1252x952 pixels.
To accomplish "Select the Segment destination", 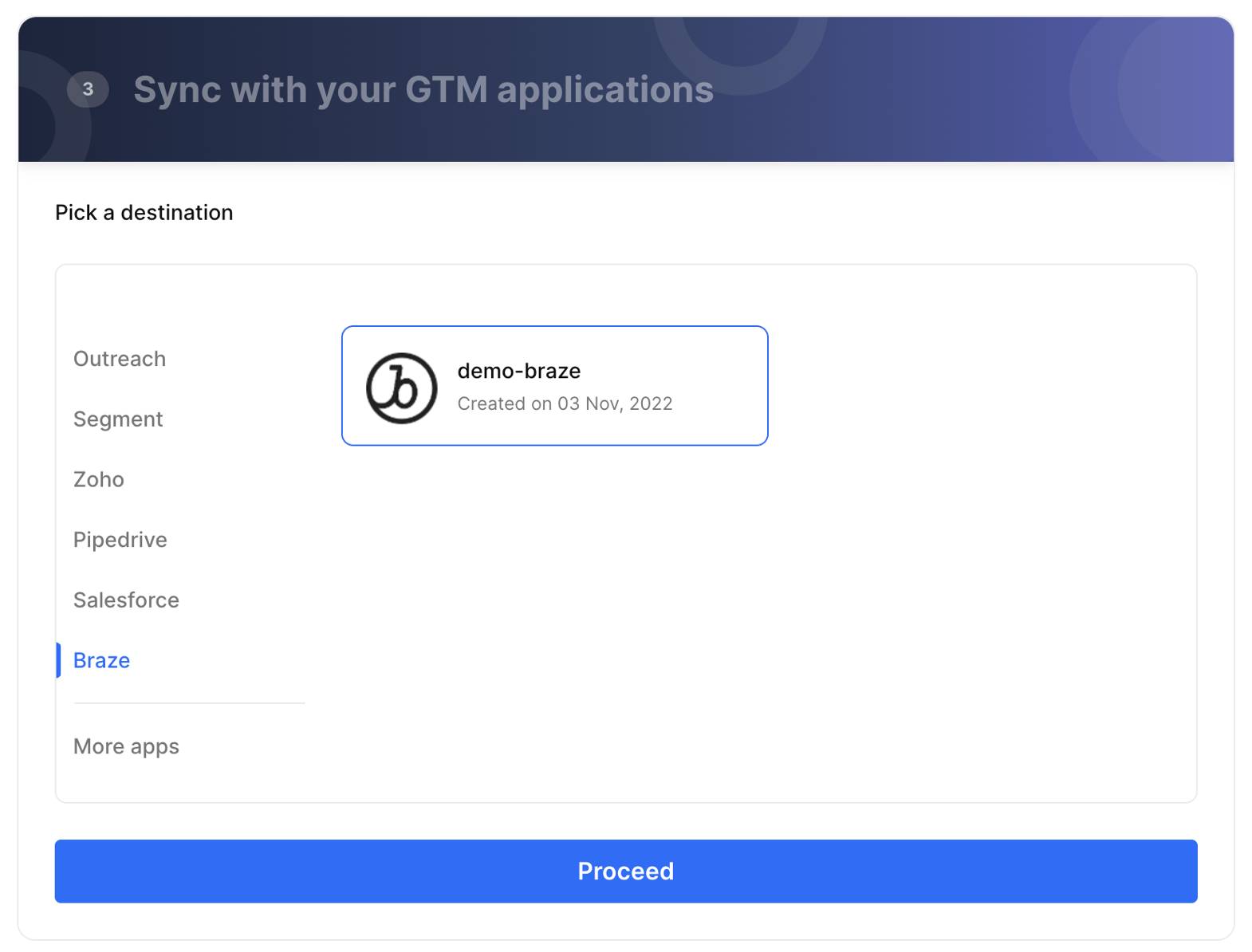I will [118, 419].
